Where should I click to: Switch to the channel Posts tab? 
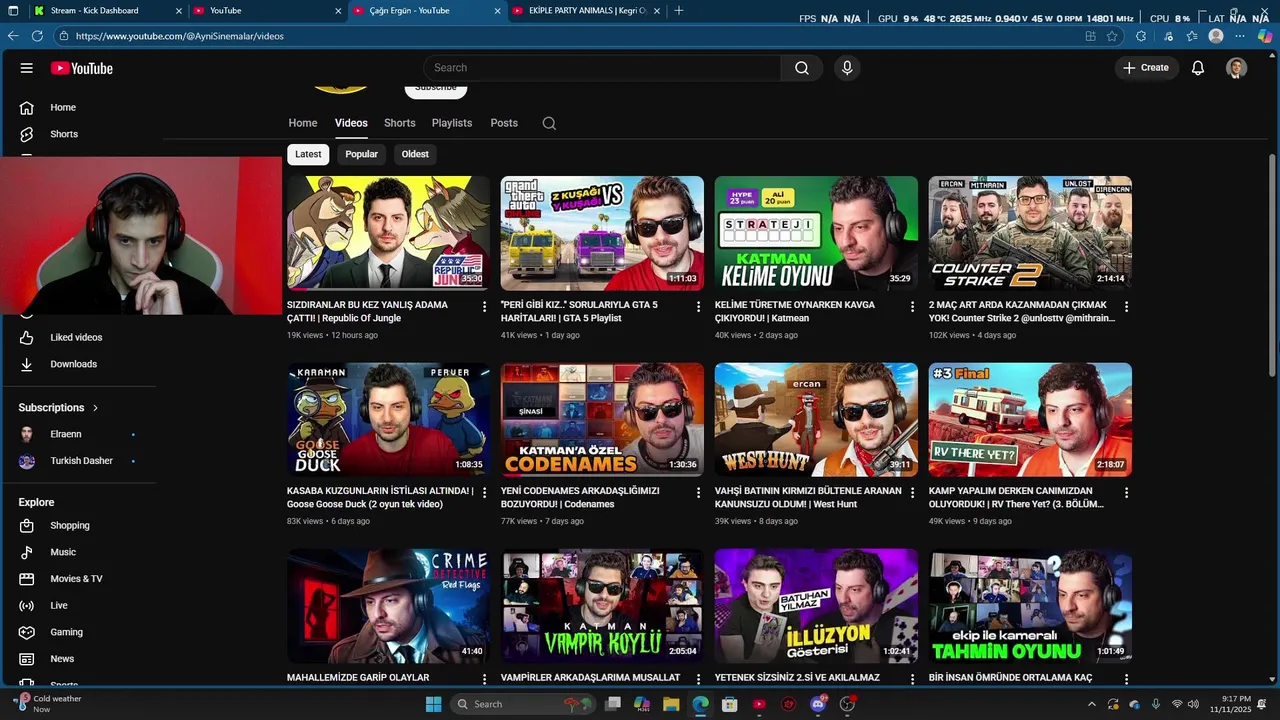pyautogui.click(x=504, y=123)
